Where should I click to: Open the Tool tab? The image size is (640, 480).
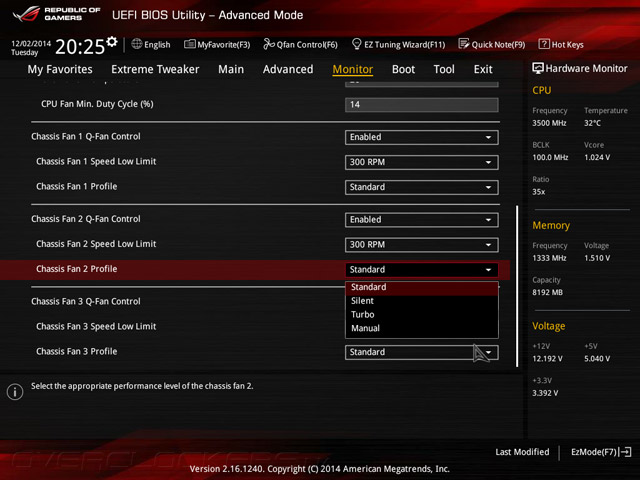pyautogui.click(x=444, y=69)
